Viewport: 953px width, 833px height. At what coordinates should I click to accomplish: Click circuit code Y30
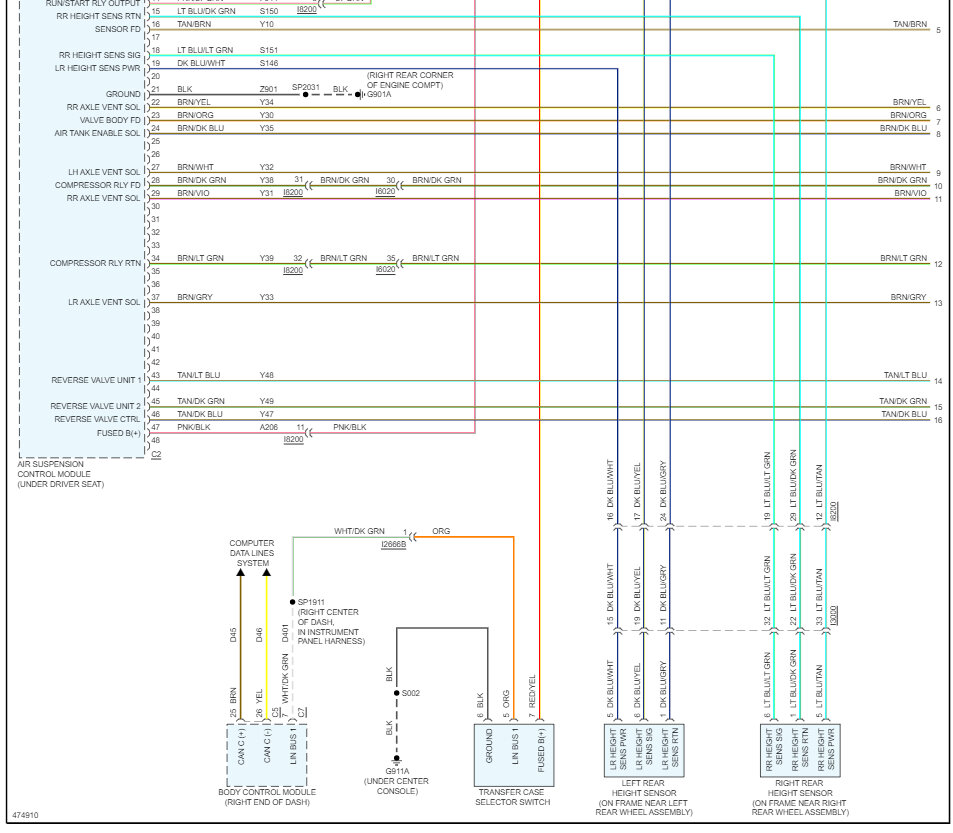[267, 115]
